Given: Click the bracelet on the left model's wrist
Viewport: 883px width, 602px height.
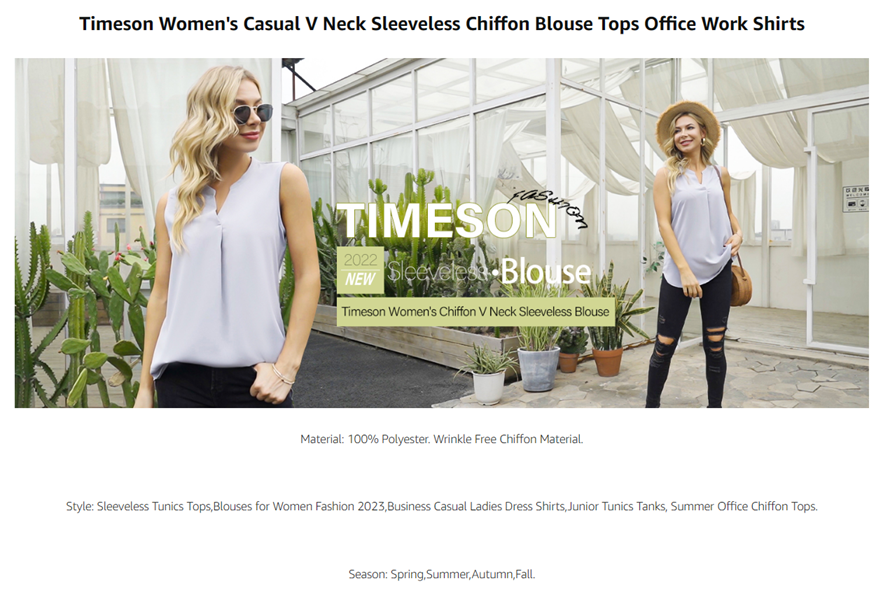Looking at the screenshot, I should tap(283, 374).
